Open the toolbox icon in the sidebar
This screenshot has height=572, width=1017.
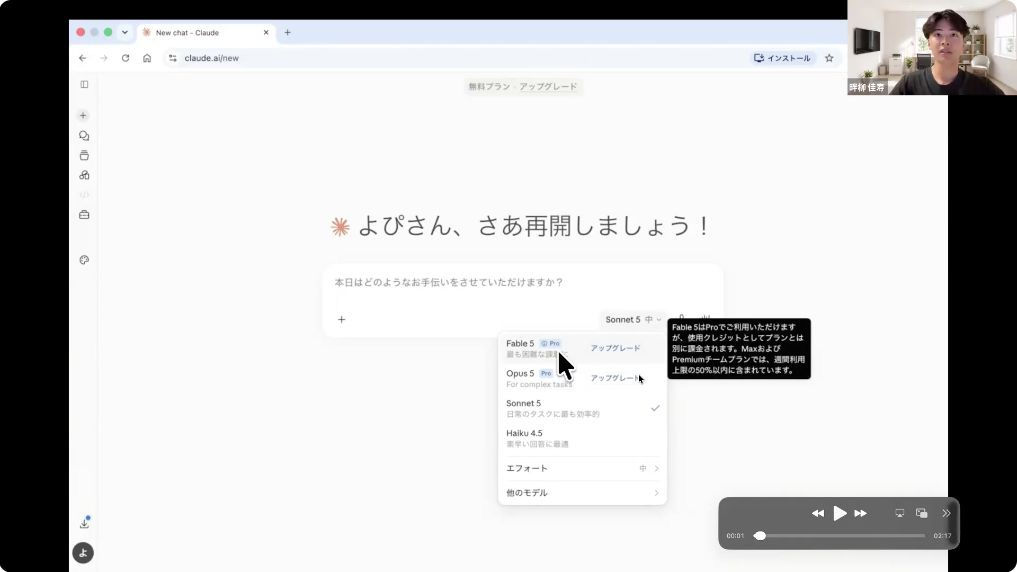click(84, 215)
